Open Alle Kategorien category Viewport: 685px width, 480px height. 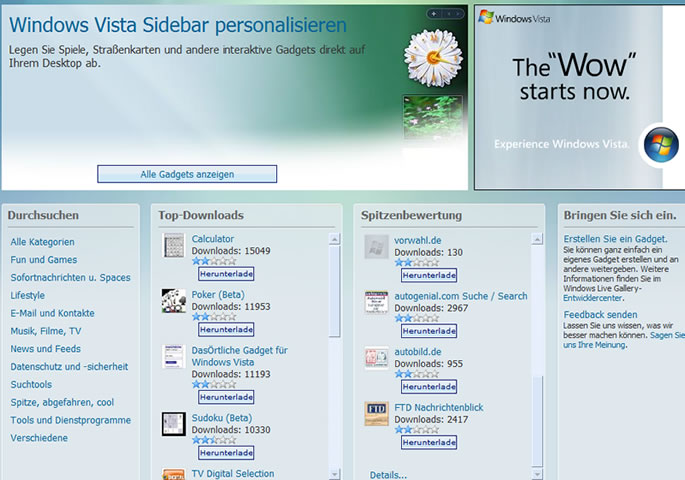[42, 242]
